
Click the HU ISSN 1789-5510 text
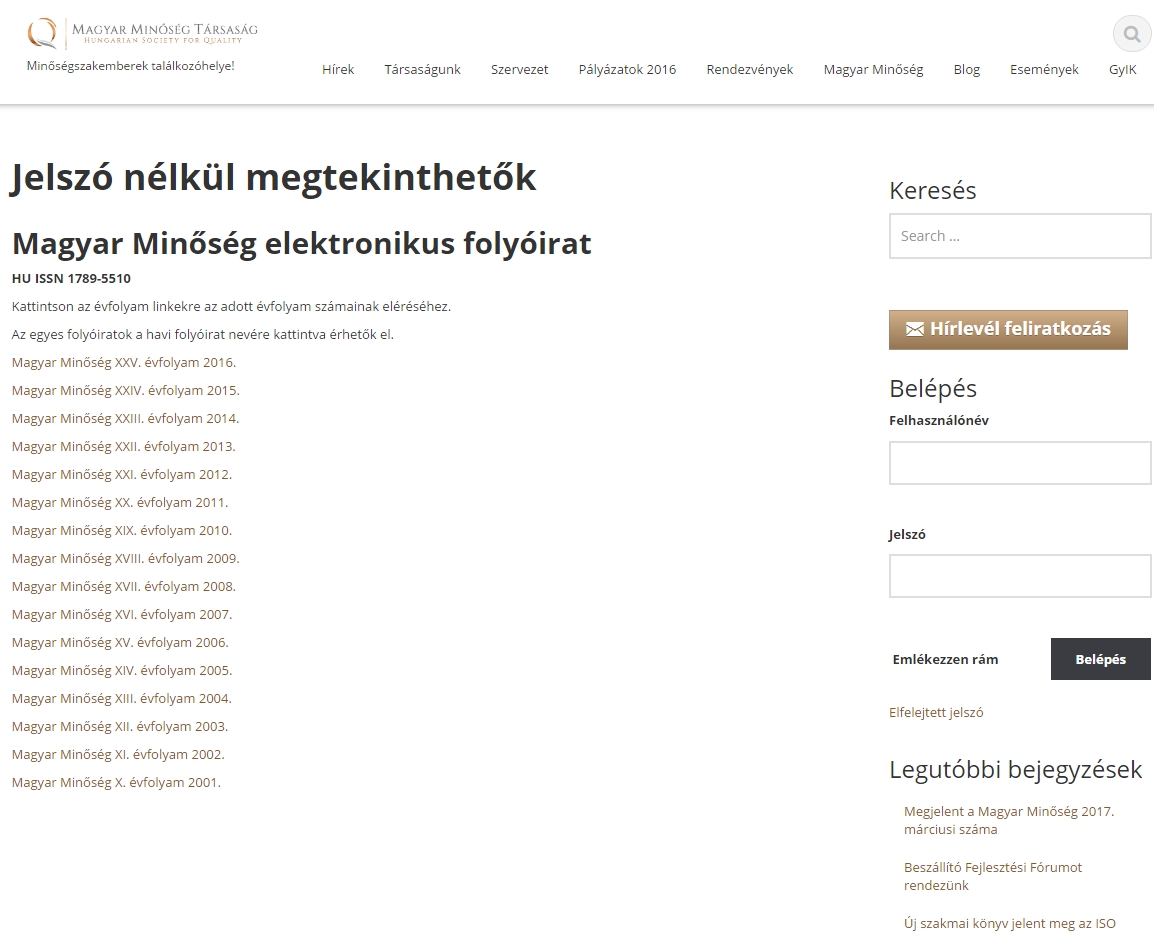71,278
